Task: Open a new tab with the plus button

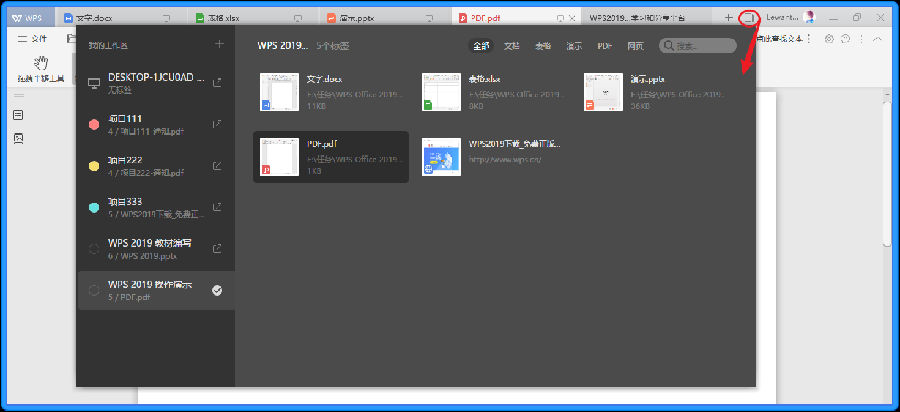Action: tap(728, 18)
